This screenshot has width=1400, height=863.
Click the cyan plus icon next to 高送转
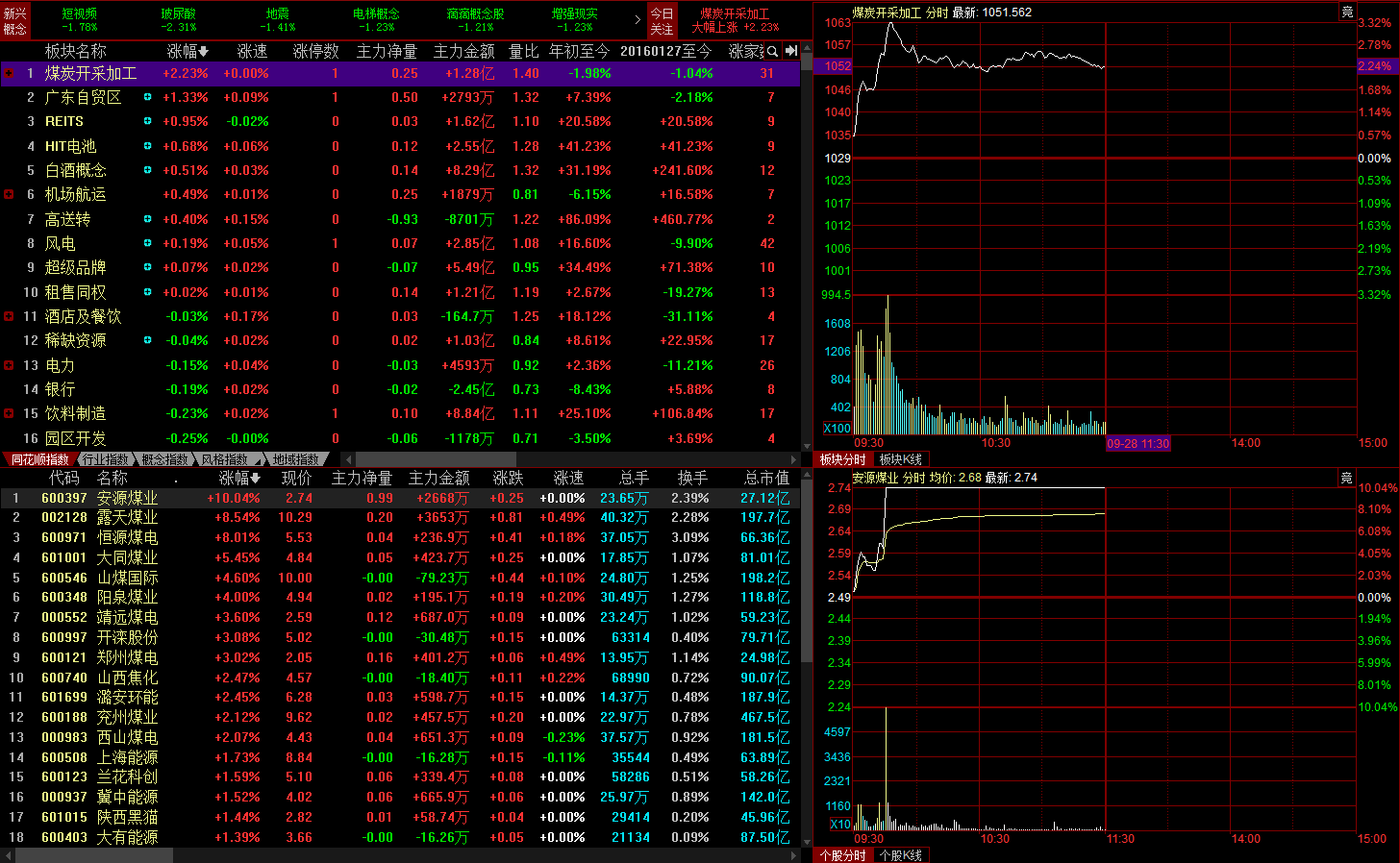(147, 219)
